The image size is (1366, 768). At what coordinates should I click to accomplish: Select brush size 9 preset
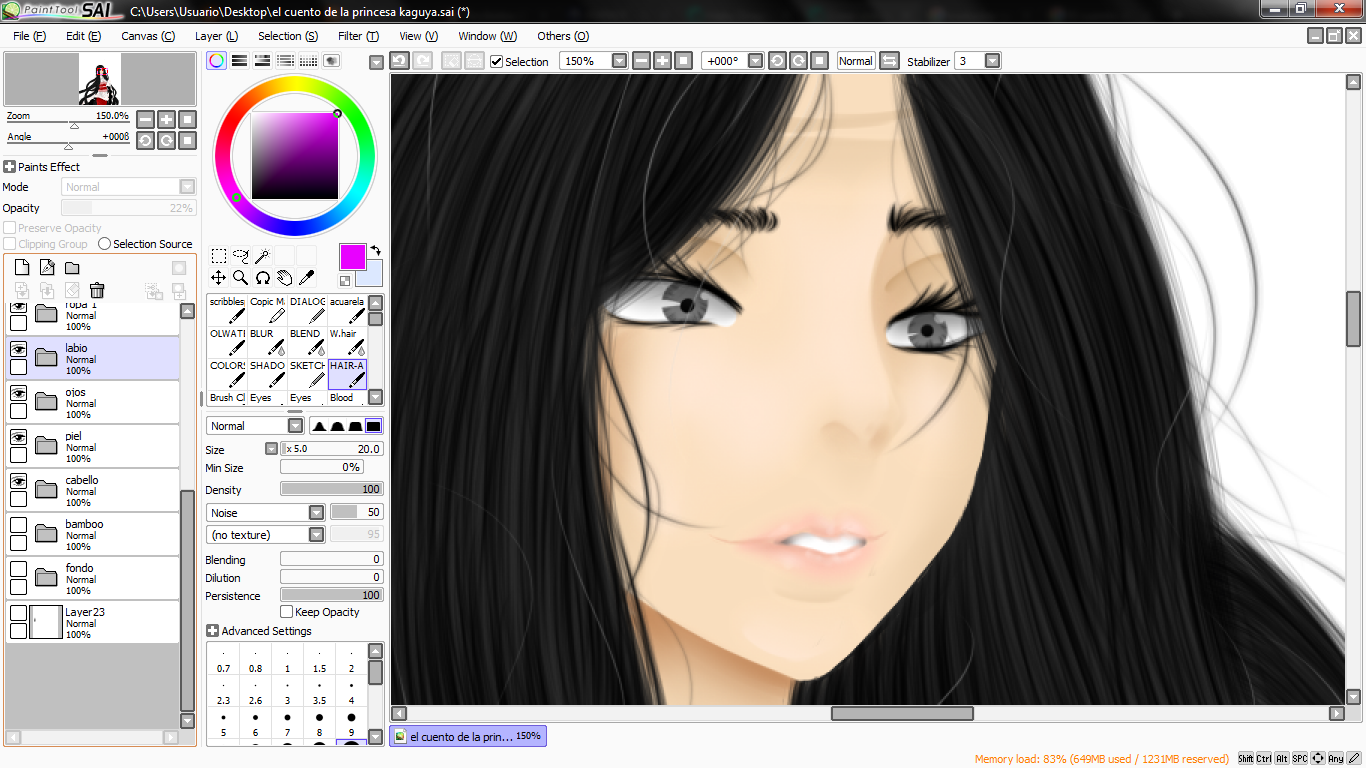point(351,724)
